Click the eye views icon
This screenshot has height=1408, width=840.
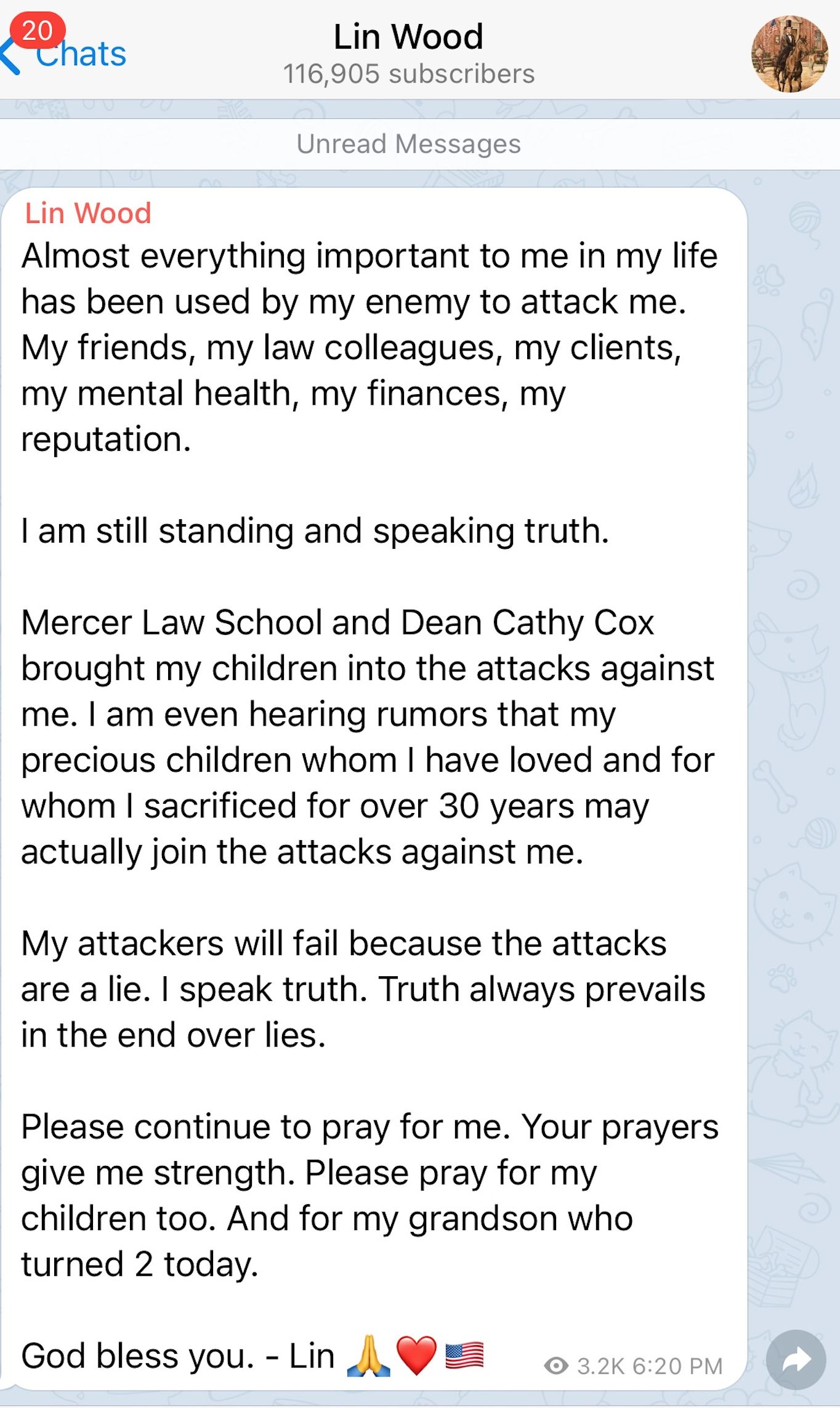[x=556, y=1366]
